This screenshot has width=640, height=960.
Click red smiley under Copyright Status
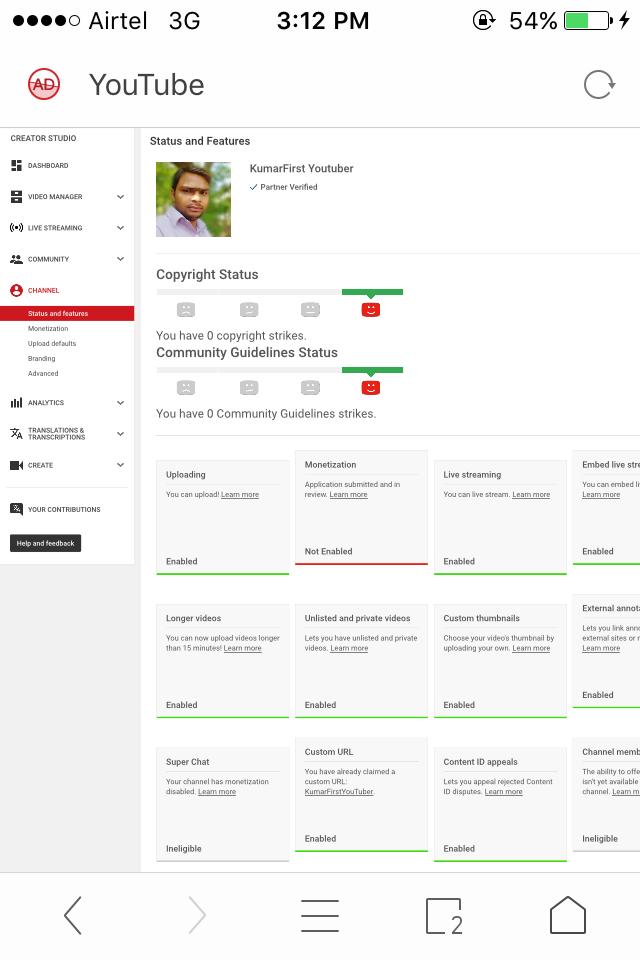(x=371, y=309)
